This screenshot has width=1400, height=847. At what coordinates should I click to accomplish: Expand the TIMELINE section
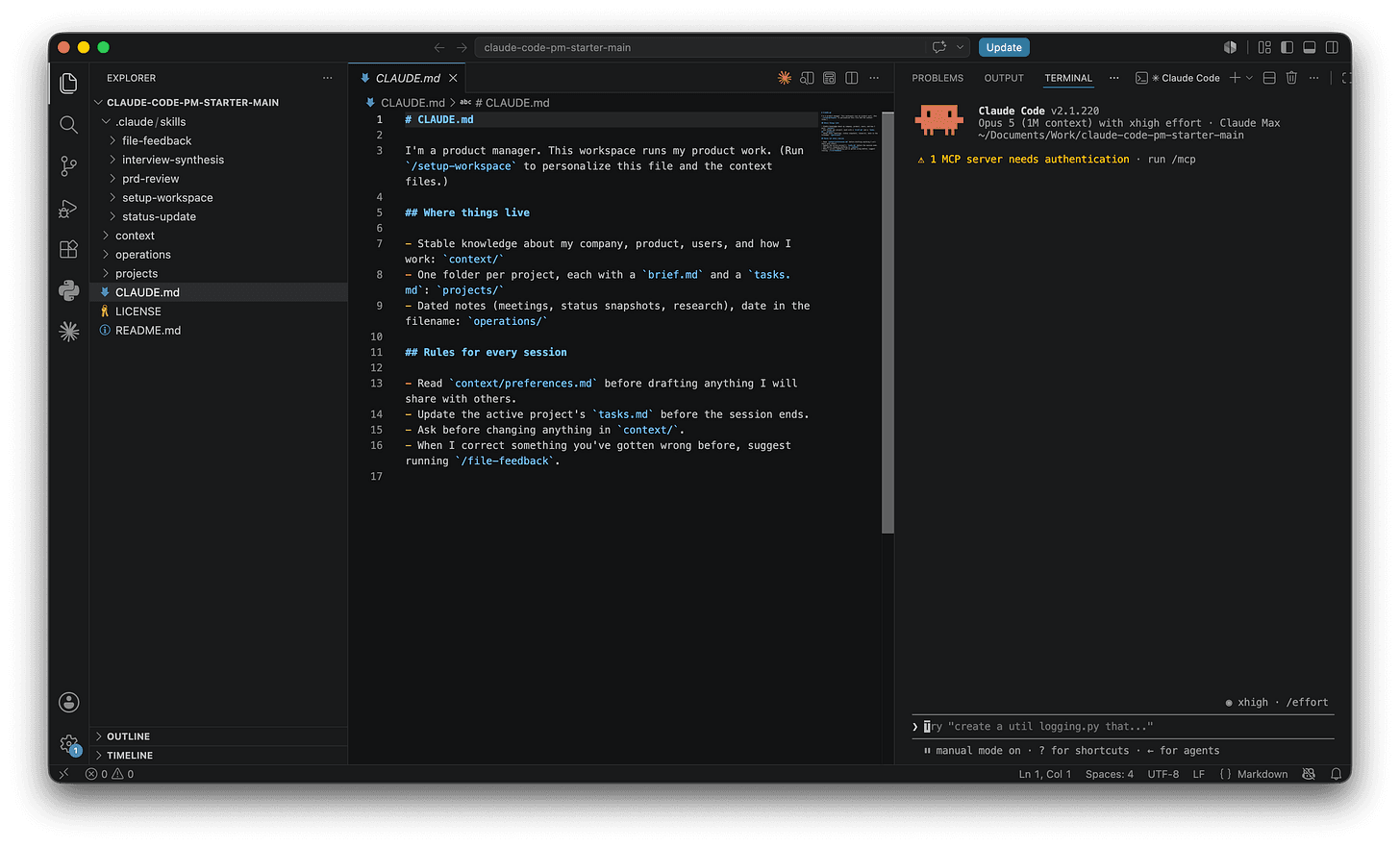pos(219,756)
